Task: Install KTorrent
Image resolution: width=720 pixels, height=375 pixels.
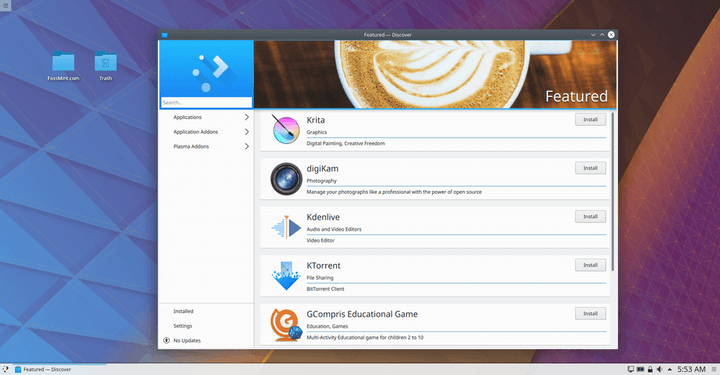Action: (x=590, y=265)
